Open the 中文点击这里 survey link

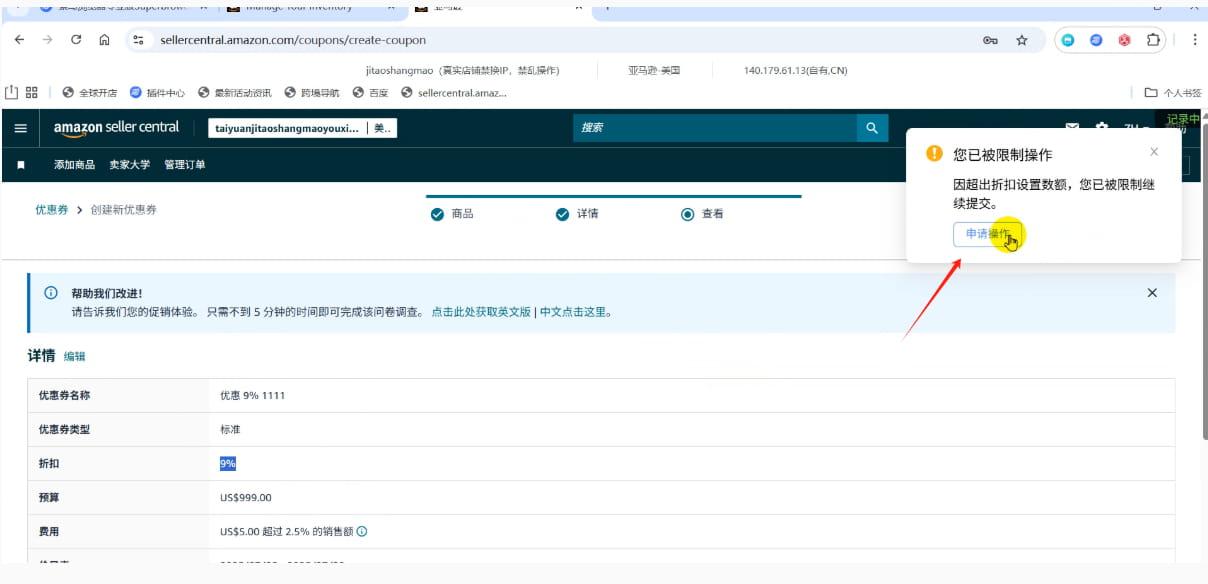pyautogui.click(x=573, y=312)
